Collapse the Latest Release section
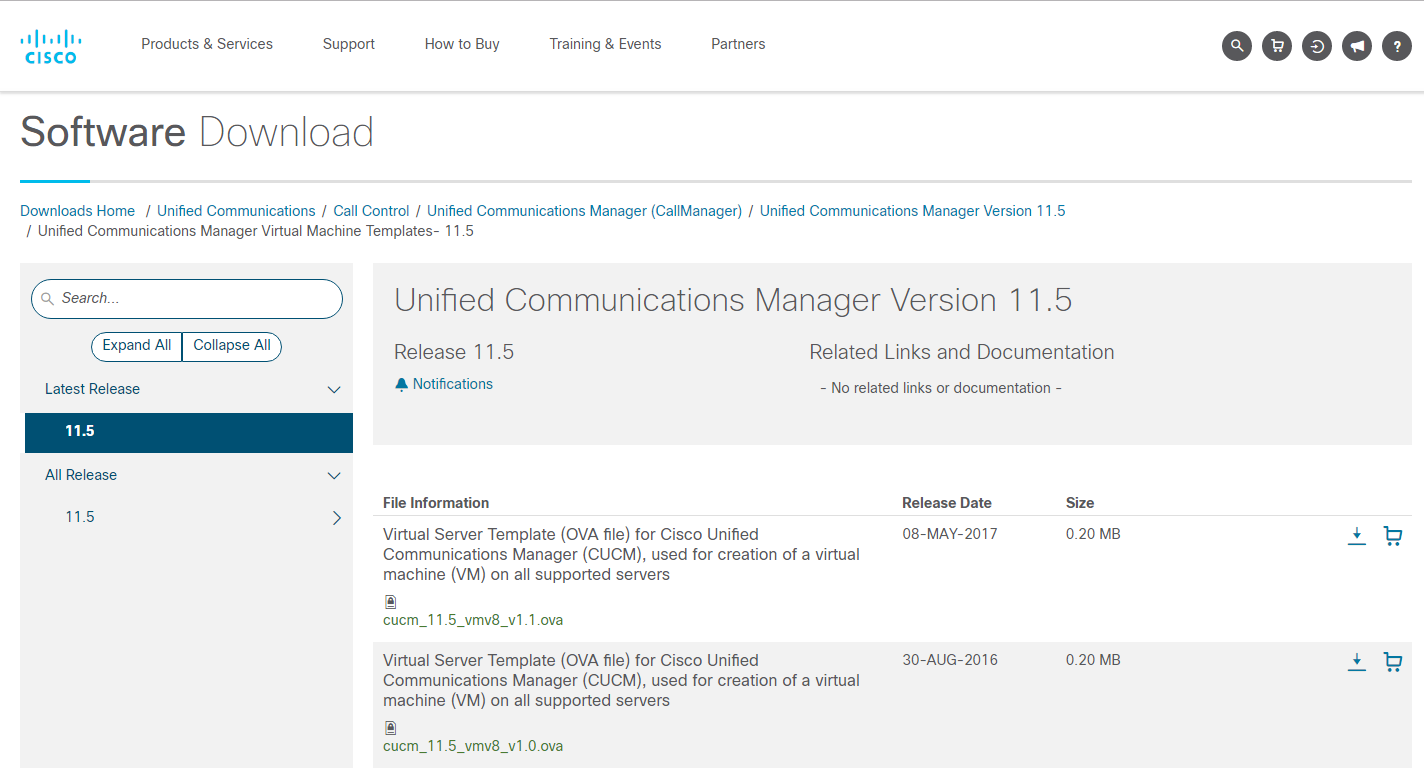Screen dimensions: 1424x773 tap(333, 389)
